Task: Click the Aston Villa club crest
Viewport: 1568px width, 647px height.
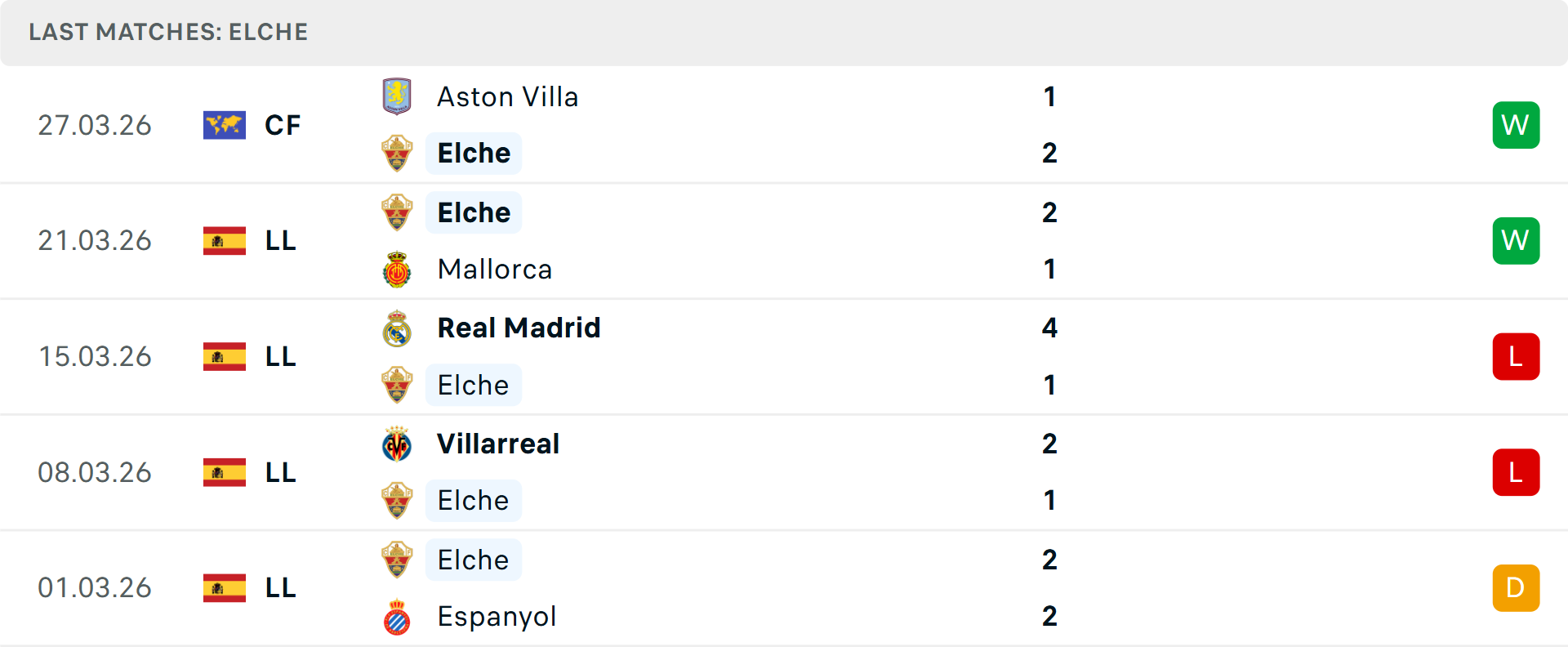Action: [x=397, y=96]
